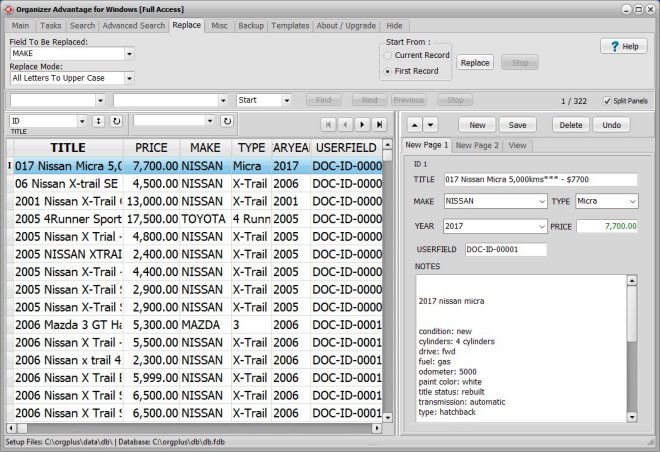Expand the second search value dropdown

223,101
